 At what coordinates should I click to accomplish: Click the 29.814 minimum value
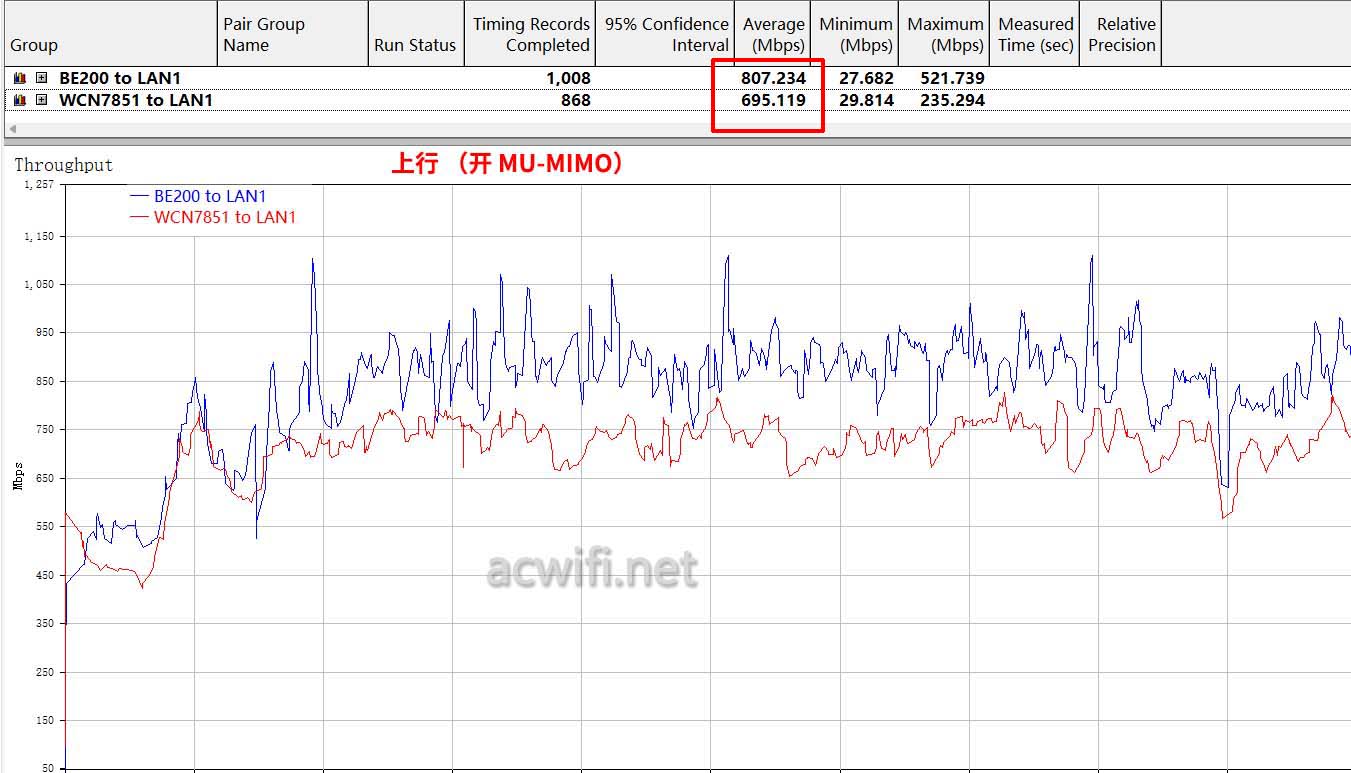point(866,100)
